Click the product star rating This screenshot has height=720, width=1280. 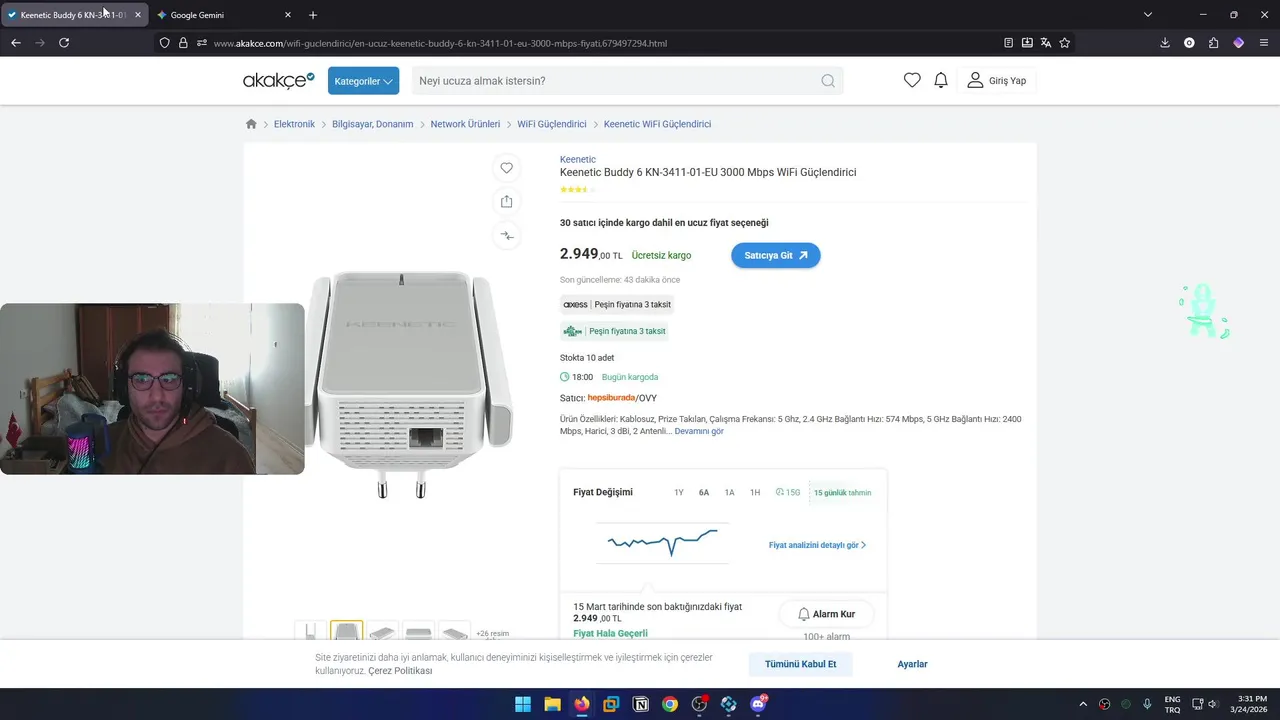[x=577, y=189]
